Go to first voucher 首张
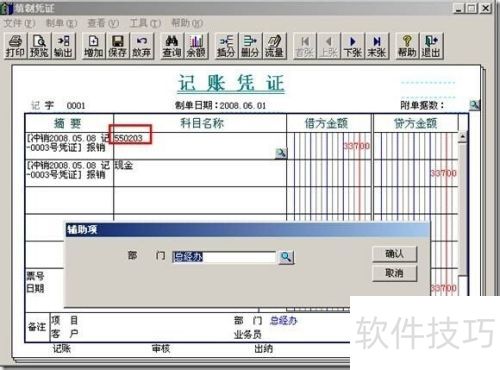 pos(305,46)
